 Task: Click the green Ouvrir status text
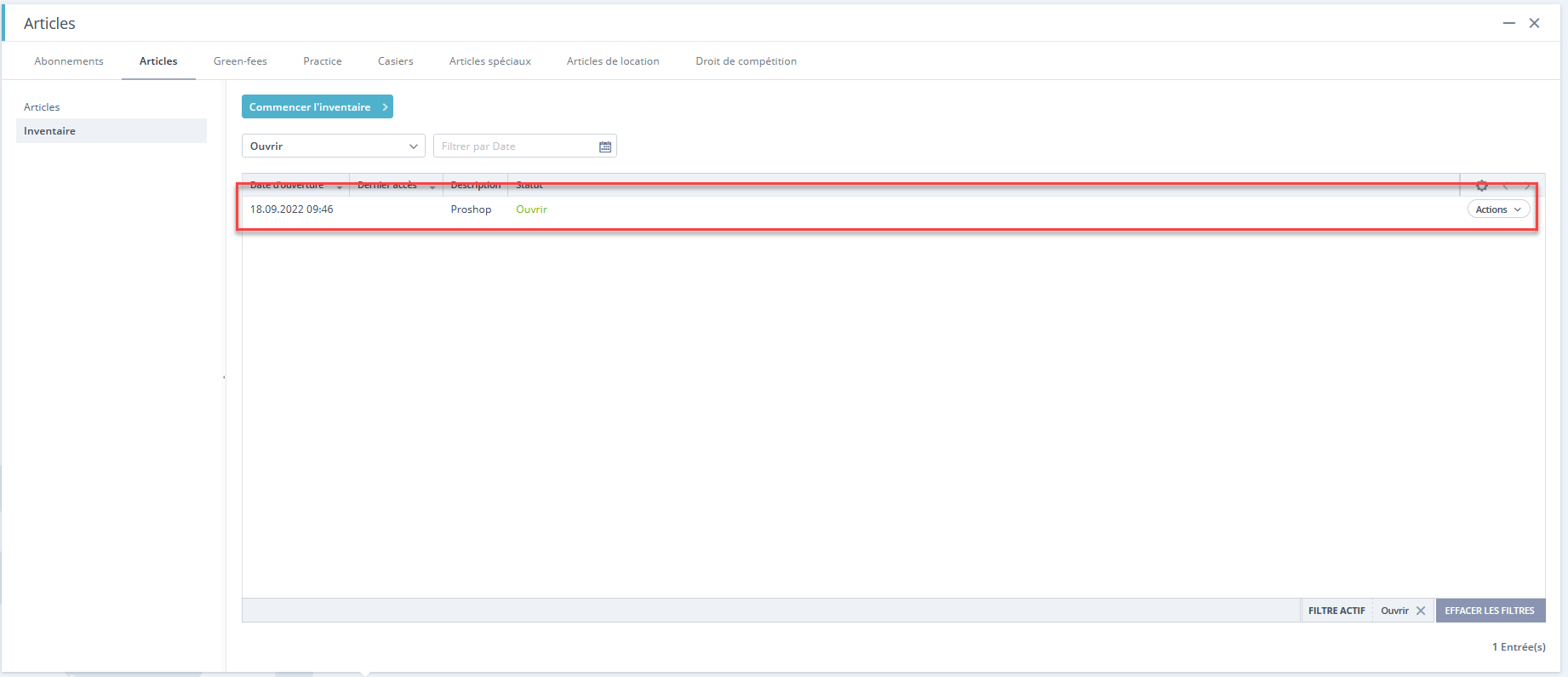coord(532,209)
